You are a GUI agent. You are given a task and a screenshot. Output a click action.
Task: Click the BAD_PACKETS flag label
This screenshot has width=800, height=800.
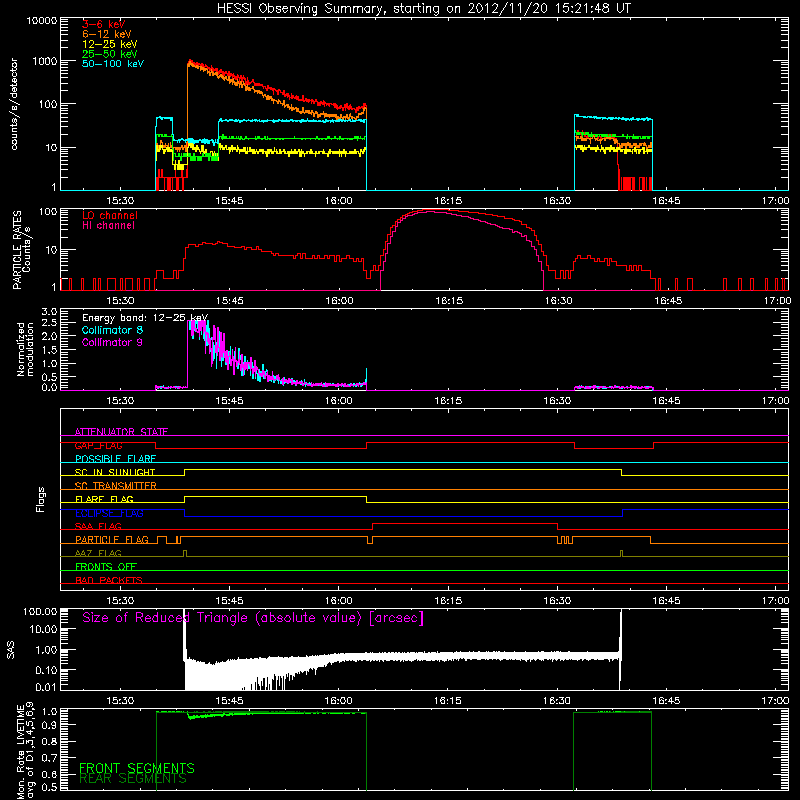[x=109, y=580]
